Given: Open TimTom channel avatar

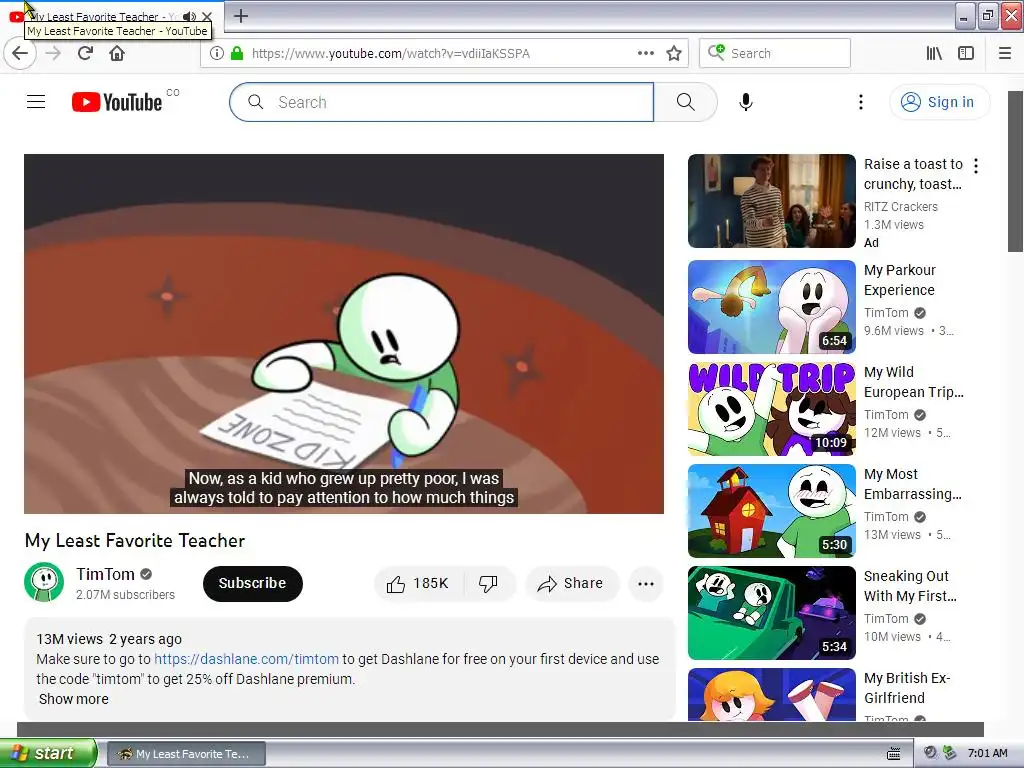Looking at the screenshot, I should (44, 582).
